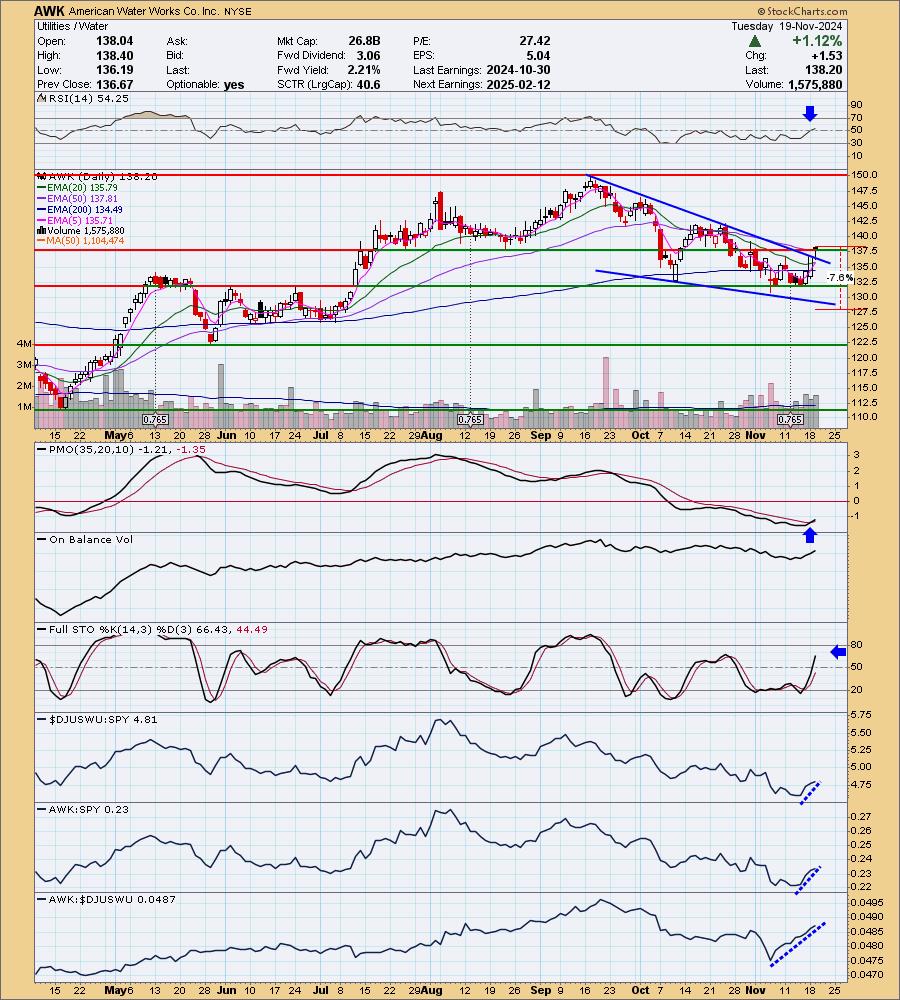Viewport: 900px width, 1000px height.
Task: Click the +1.12% percent change figure
Action: tap(817, 41)
